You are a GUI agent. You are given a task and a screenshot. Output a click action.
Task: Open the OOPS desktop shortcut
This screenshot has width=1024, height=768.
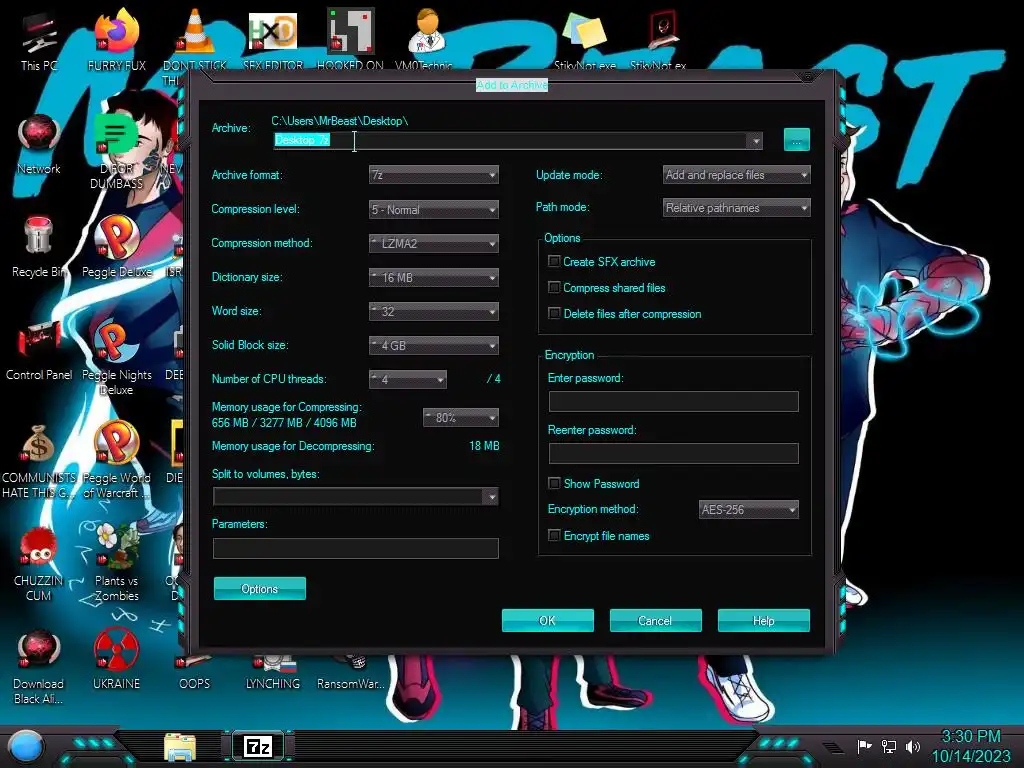click(x=195, y=673)
